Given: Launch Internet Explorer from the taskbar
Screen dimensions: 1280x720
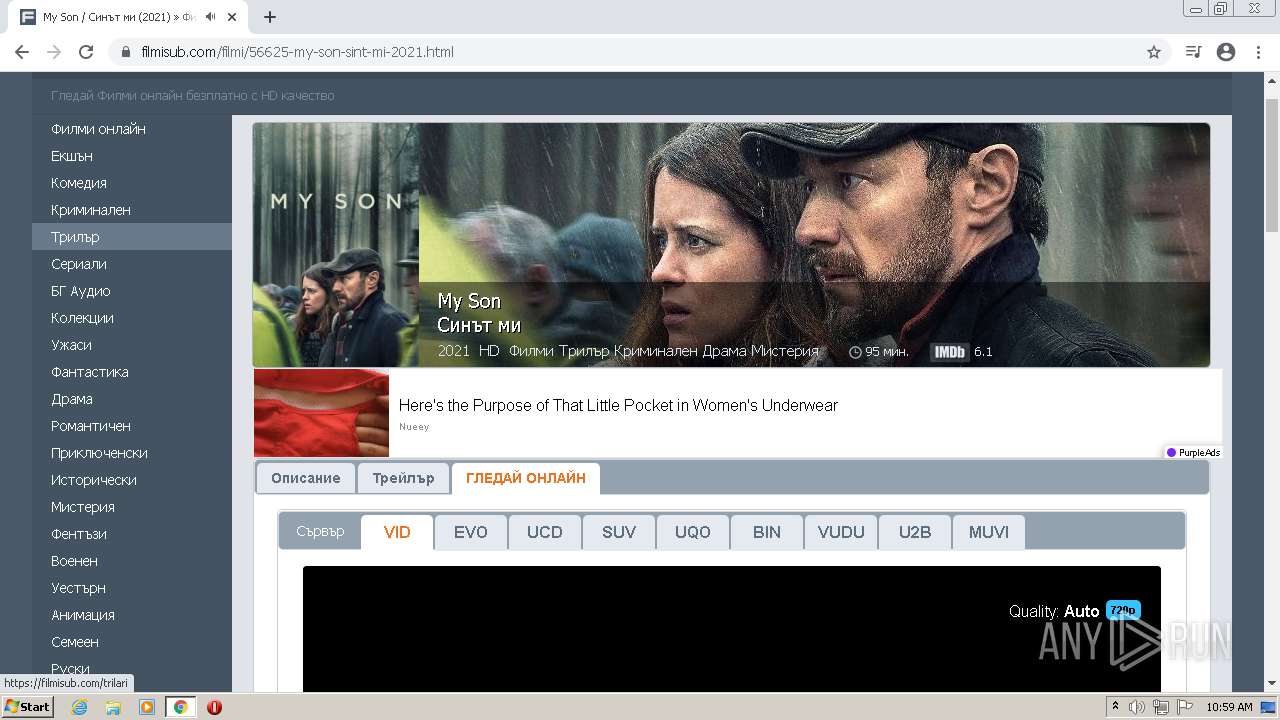Looking at the screenshot, I should (x=79, y=707).
